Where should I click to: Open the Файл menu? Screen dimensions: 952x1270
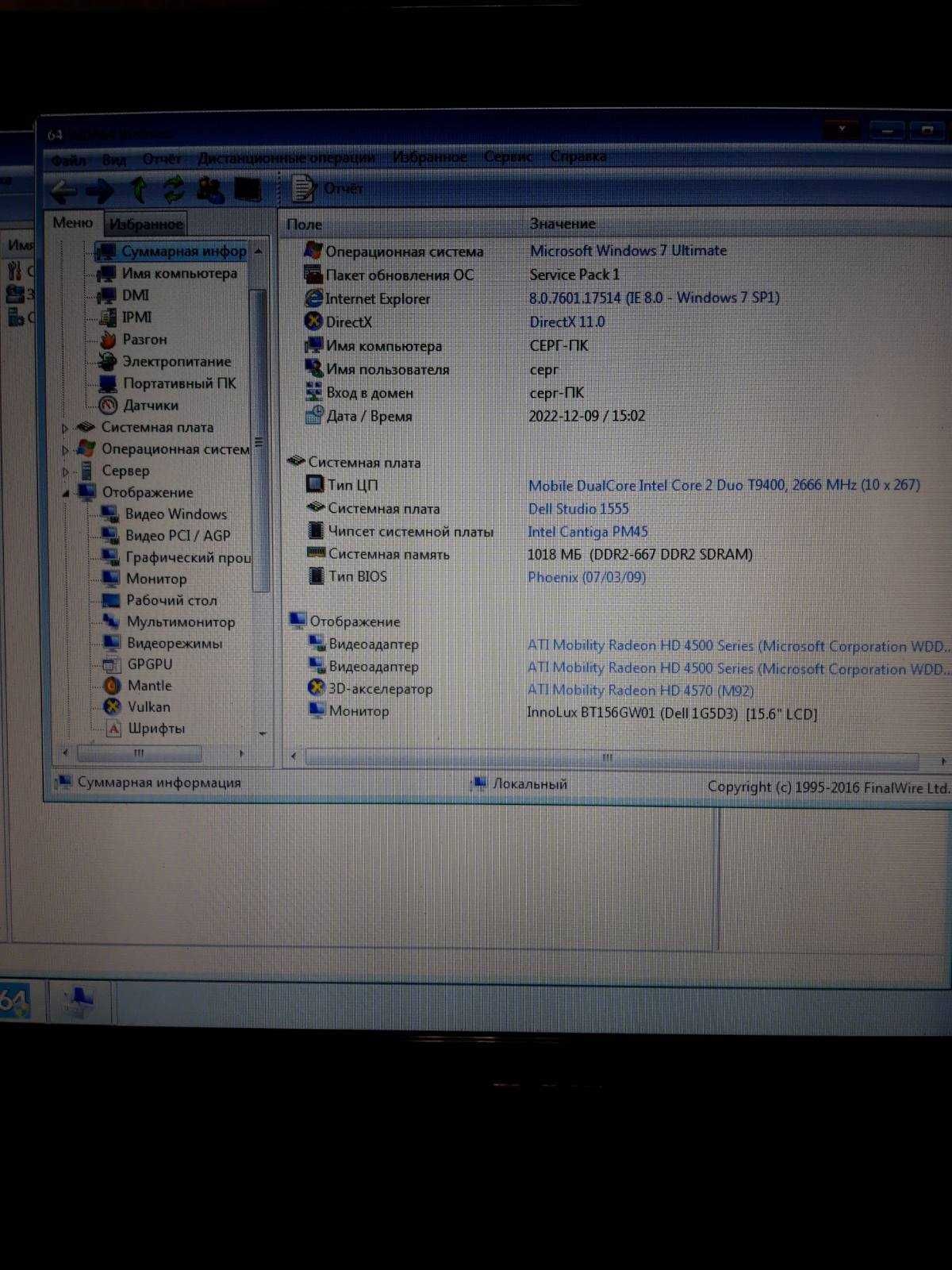click(x=69, y=160)
